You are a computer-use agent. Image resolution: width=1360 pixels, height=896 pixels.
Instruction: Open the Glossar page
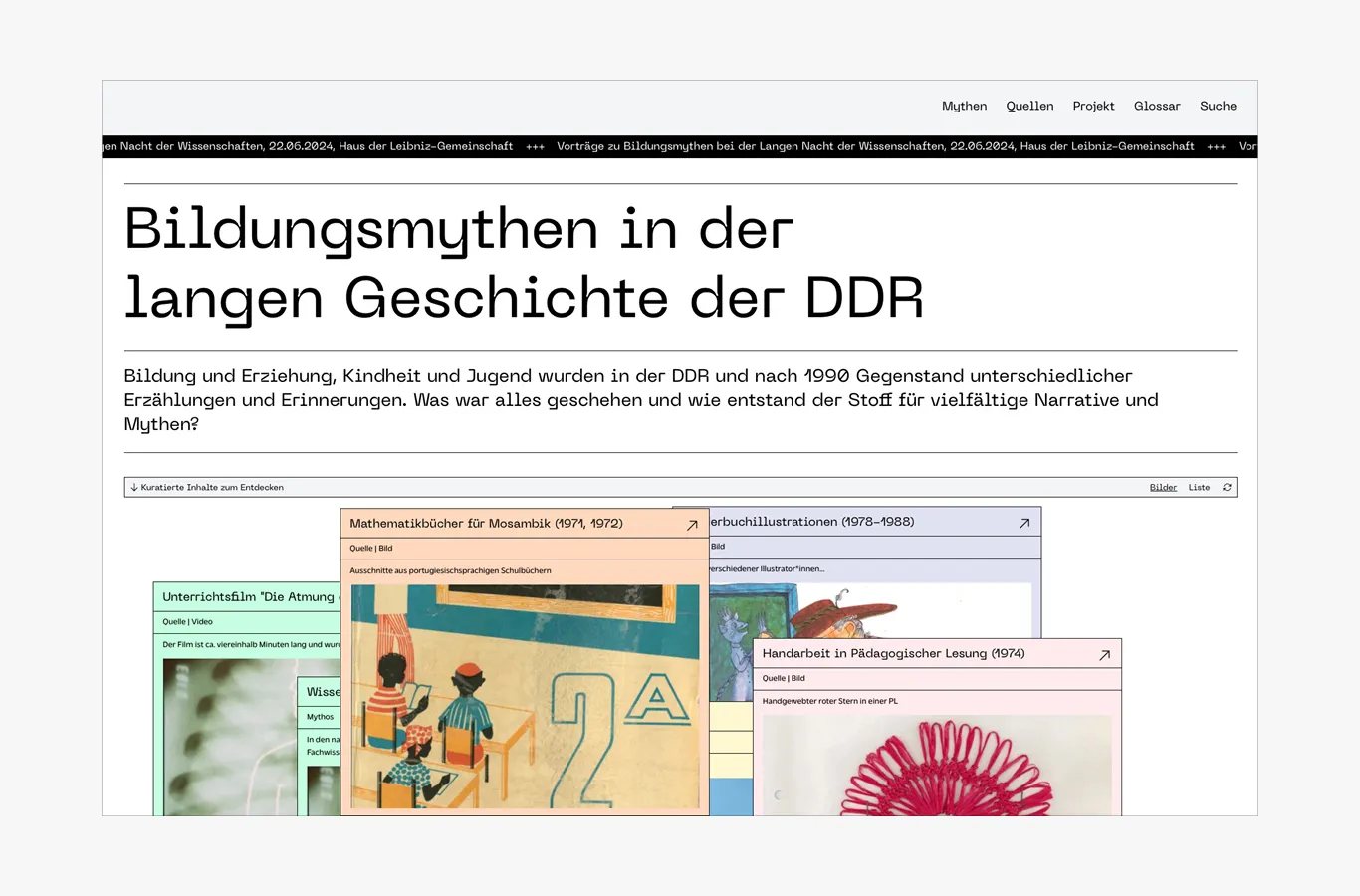point(1157,106)
